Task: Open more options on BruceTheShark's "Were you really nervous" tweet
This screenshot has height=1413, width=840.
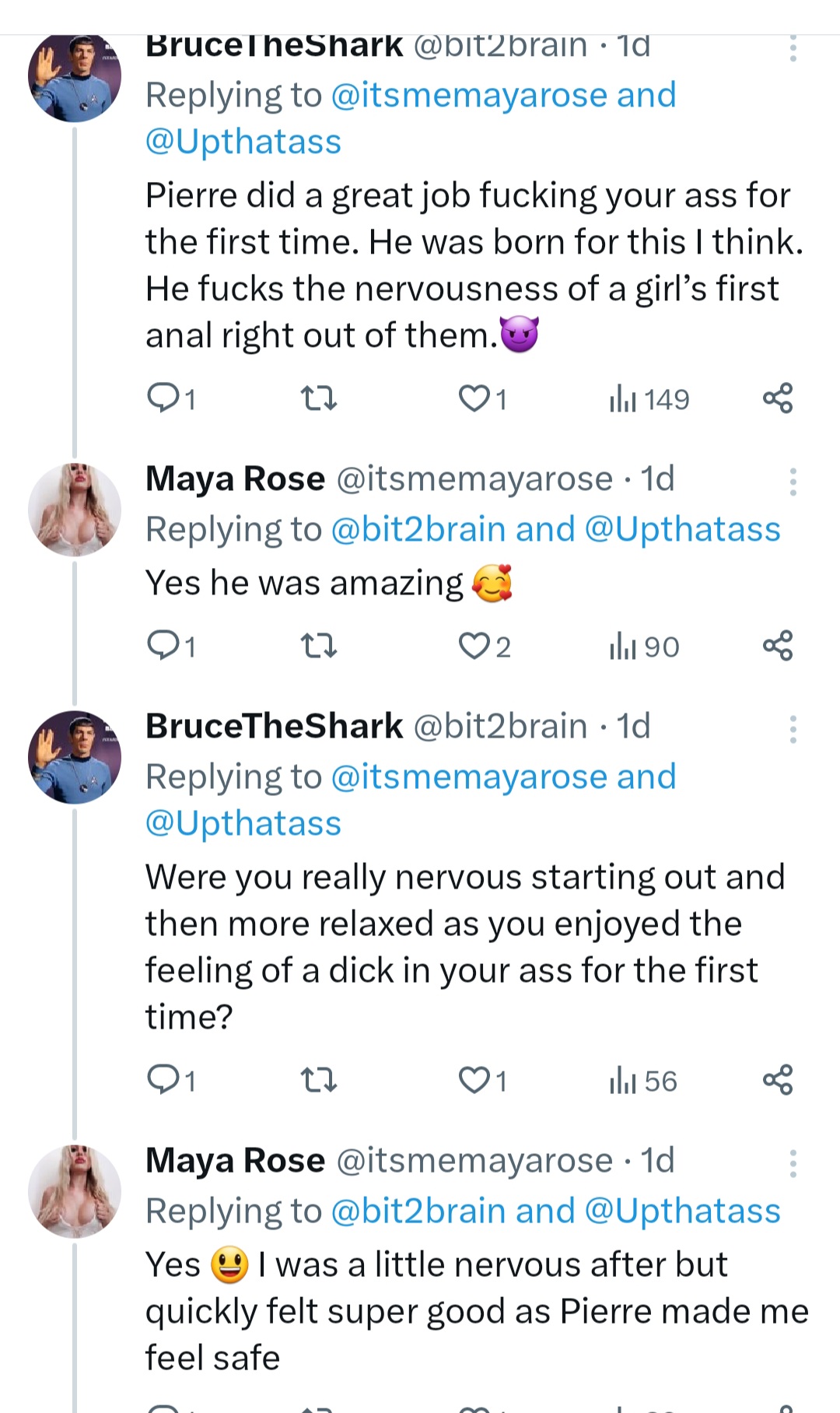Action: click(x=793, y=730)
